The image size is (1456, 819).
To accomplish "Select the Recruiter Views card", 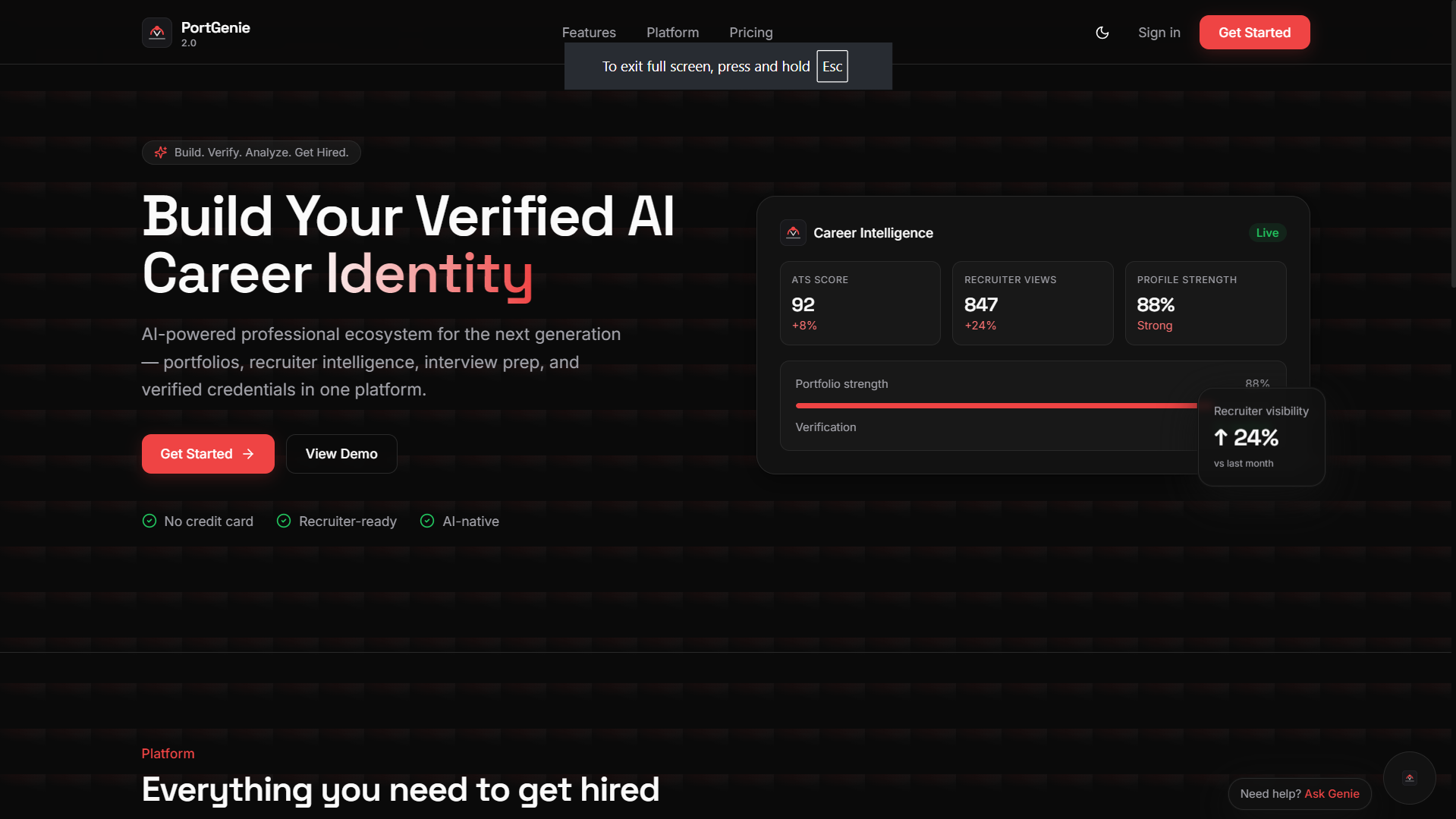I will pyautogui.click(x=1033, y=304).
